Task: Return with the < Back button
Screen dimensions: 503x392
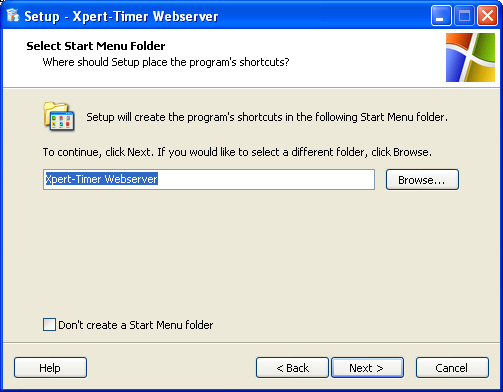Action: coord(292,368)
